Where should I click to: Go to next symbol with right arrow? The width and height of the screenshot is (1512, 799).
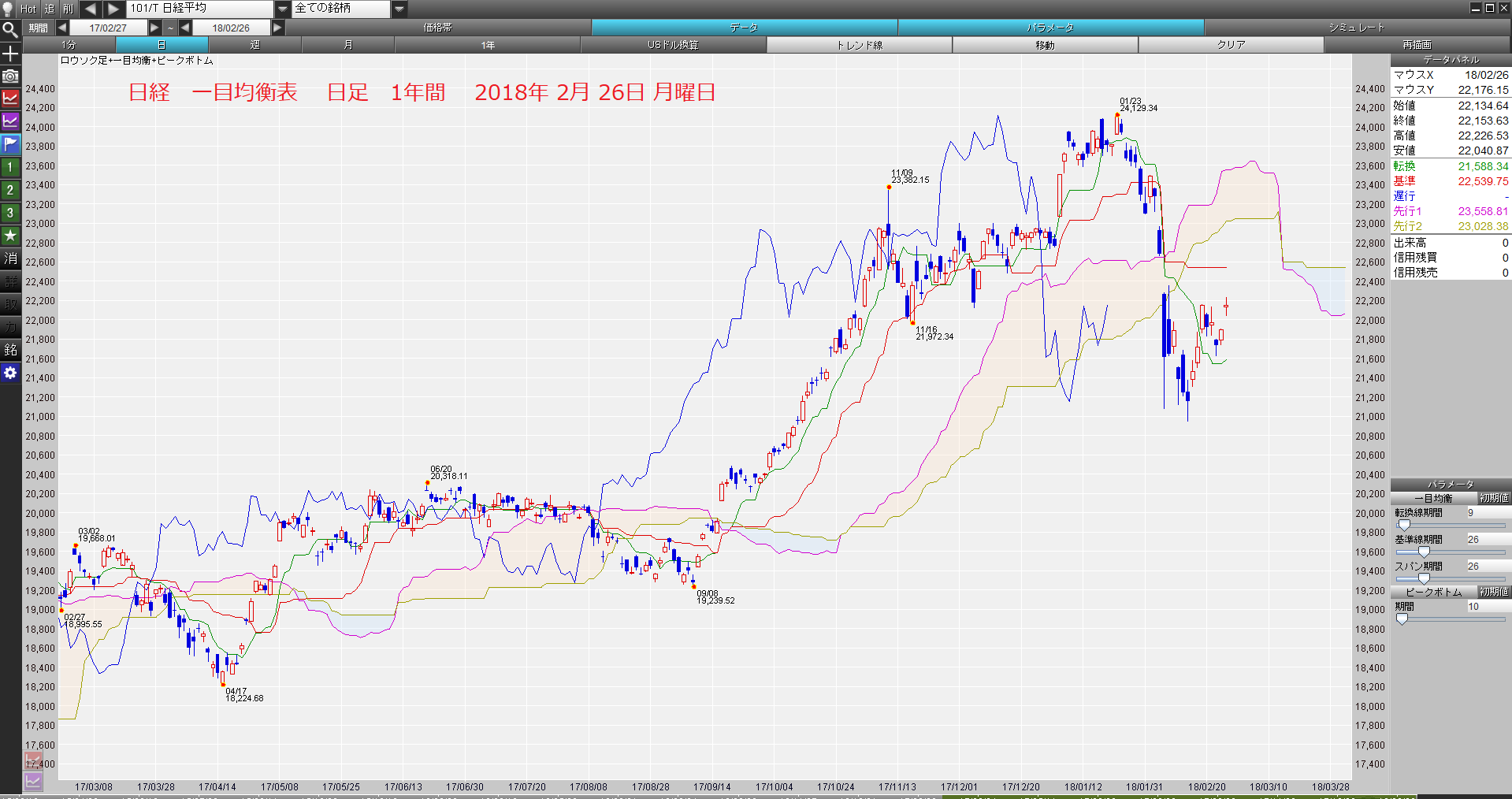coord(113,9)
